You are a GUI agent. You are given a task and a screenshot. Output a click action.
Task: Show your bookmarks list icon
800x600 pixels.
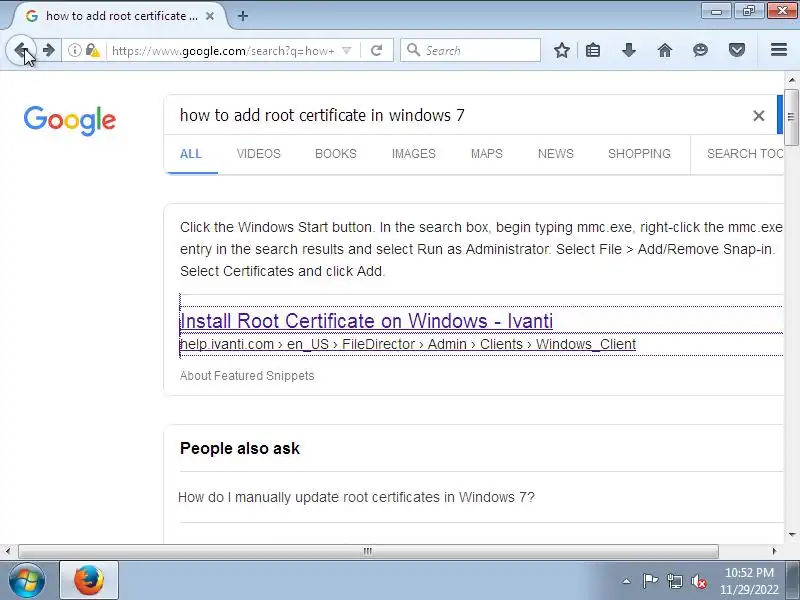click(593, 50)
